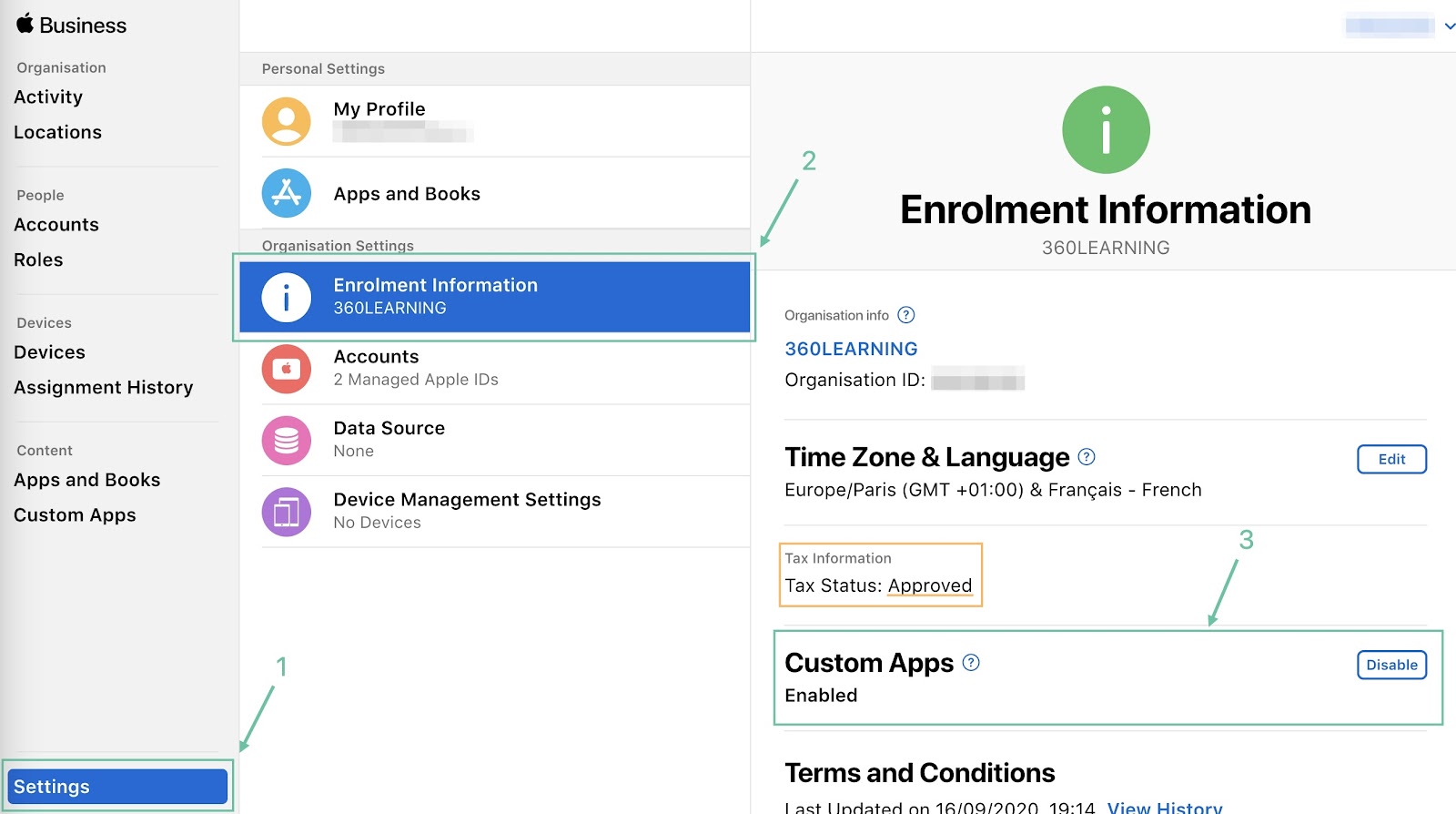Click the red Accounts icon
Viewport: 1456px width, 814px height.
pos(287,369)
